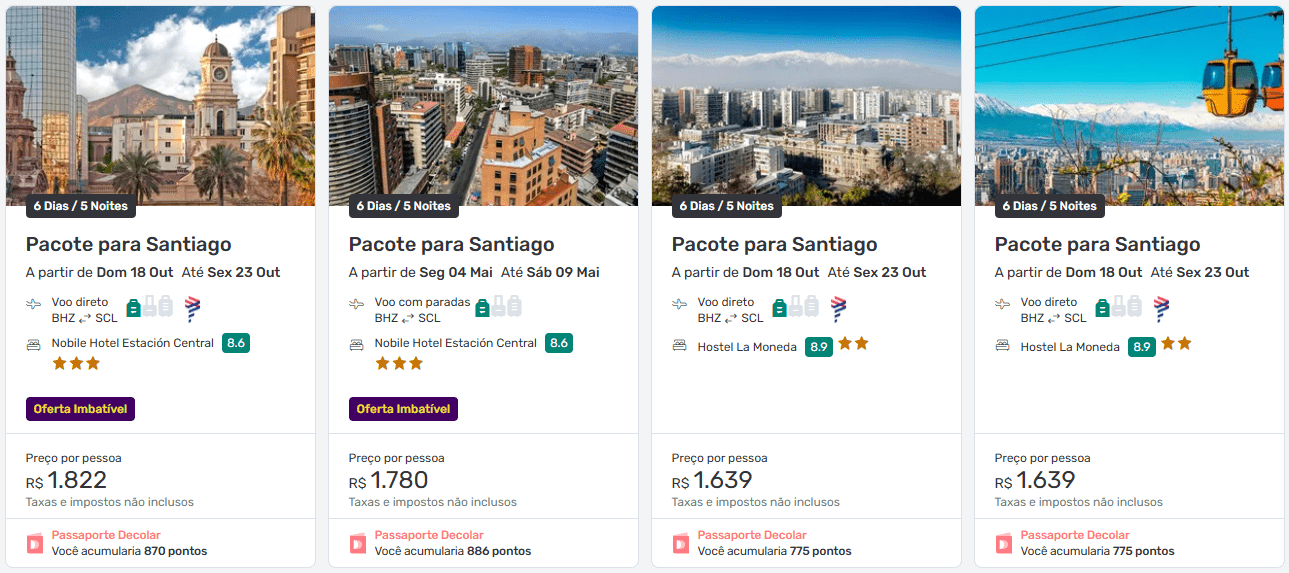Click the bed icon in the R$ 1.822 package
The width and height of the screenshot is (1289, 573).
33,344
